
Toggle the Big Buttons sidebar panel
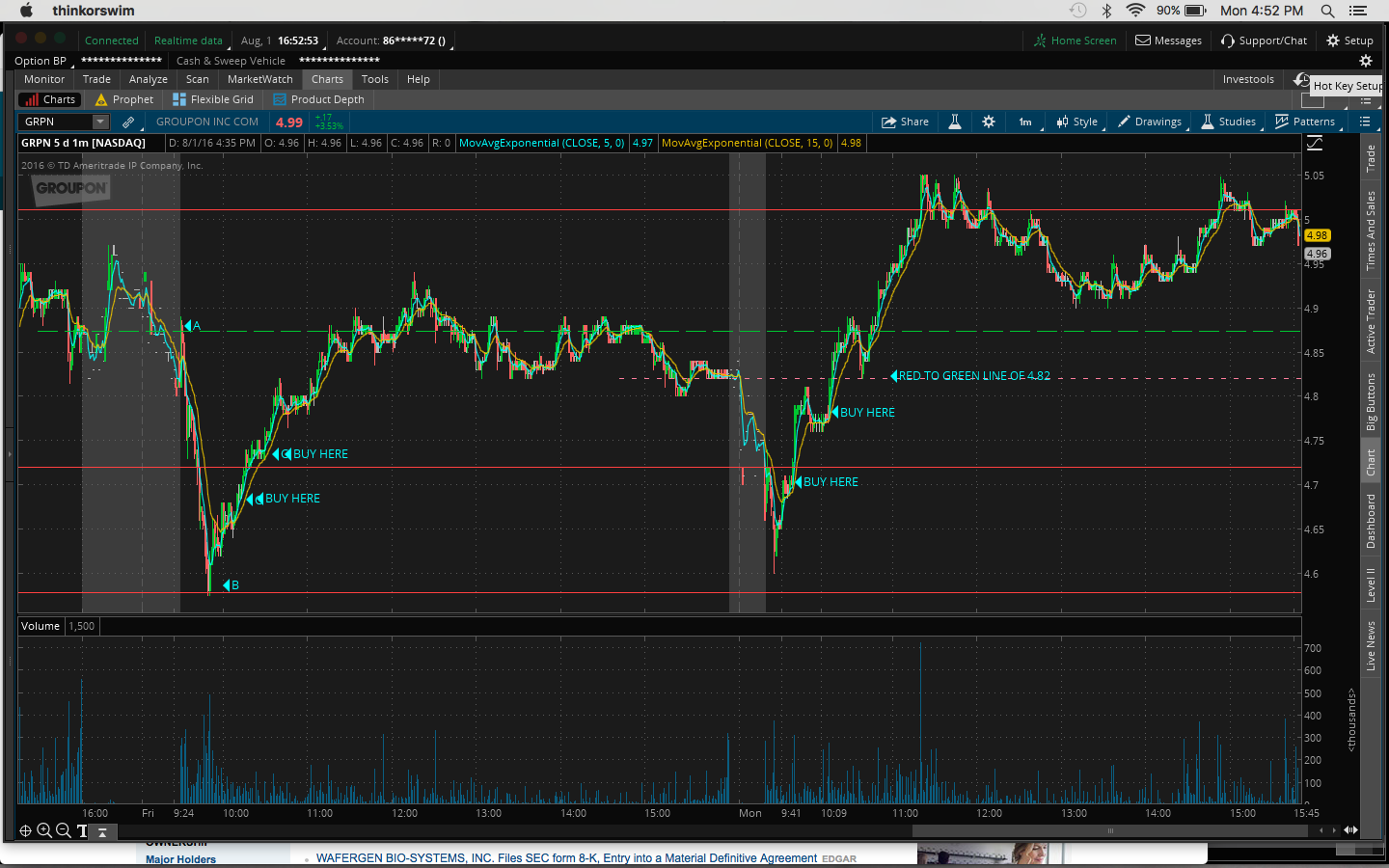(x=1371, y=402)
